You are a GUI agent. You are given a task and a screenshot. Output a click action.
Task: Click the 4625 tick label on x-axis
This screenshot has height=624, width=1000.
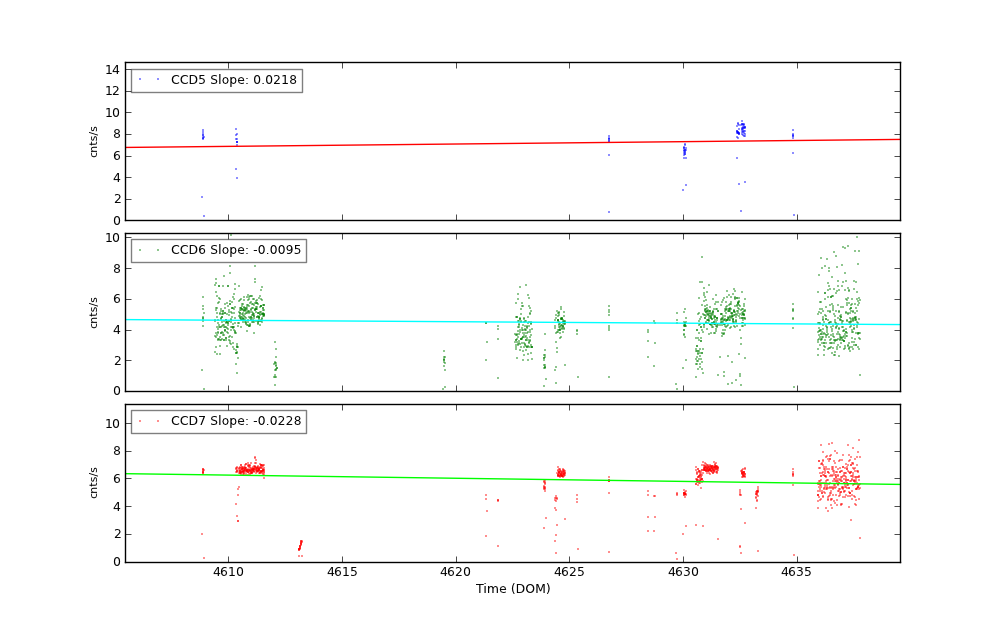pos(569,573)
